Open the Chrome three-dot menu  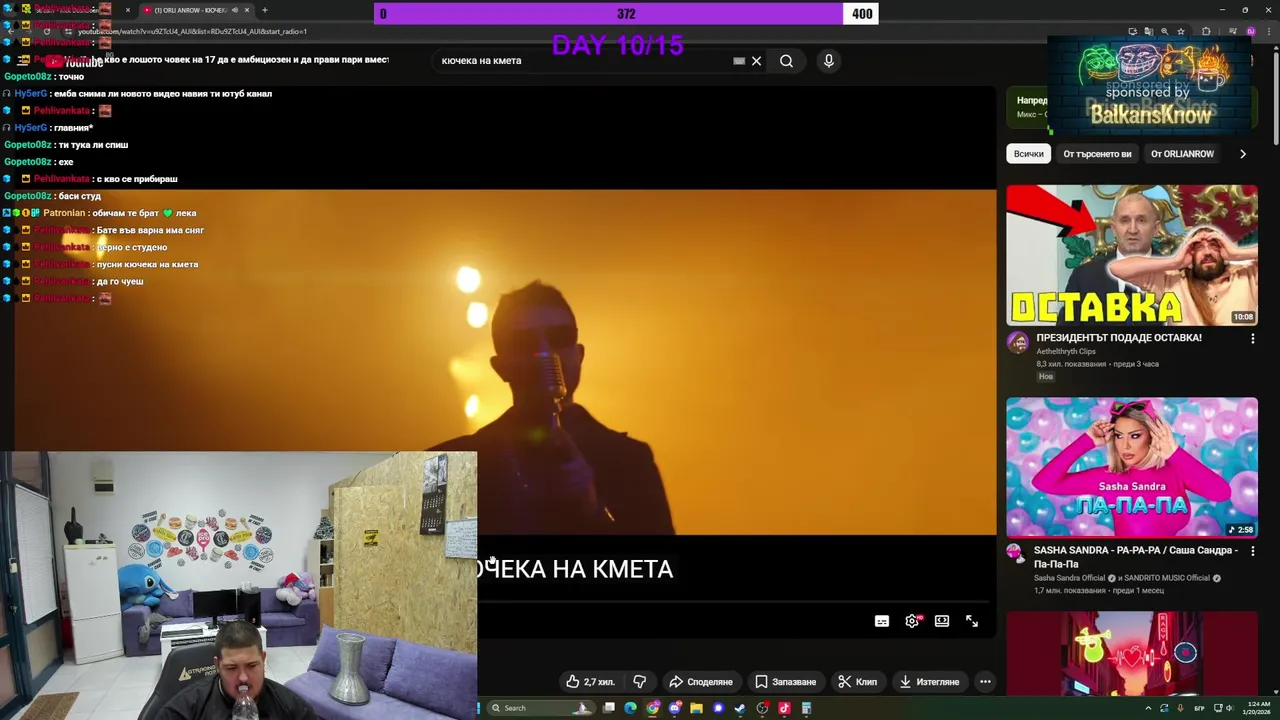(x=1269, y=31)
